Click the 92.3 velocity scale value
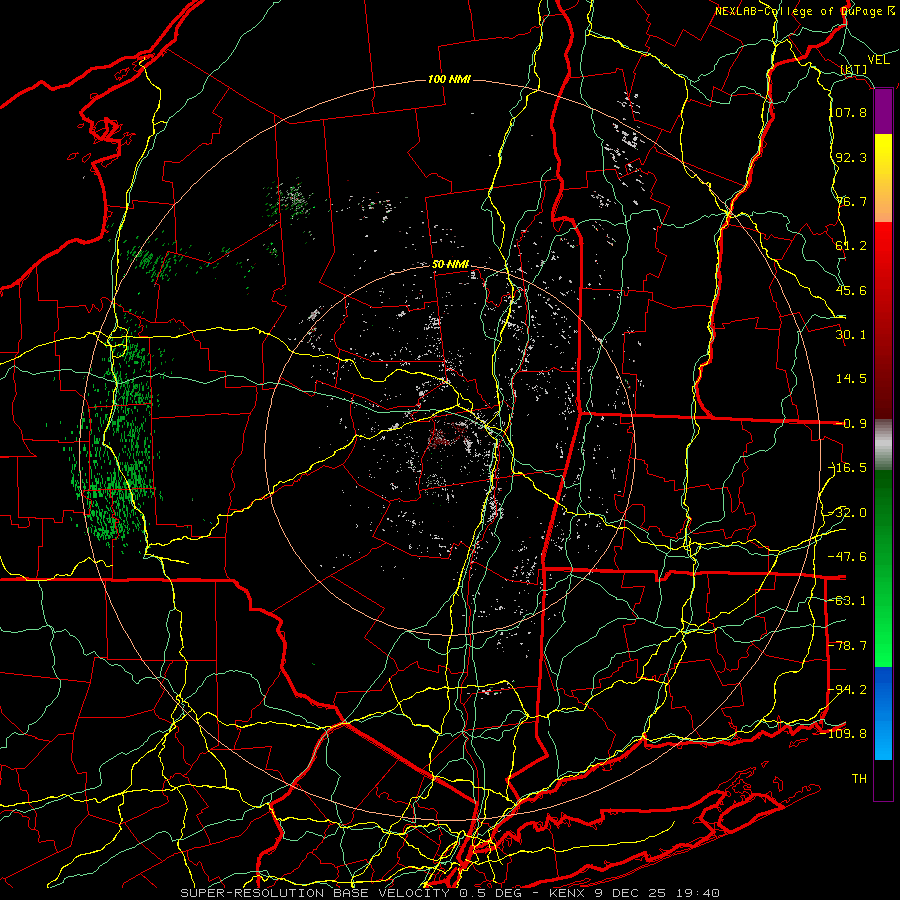 (x=851, y=157)
